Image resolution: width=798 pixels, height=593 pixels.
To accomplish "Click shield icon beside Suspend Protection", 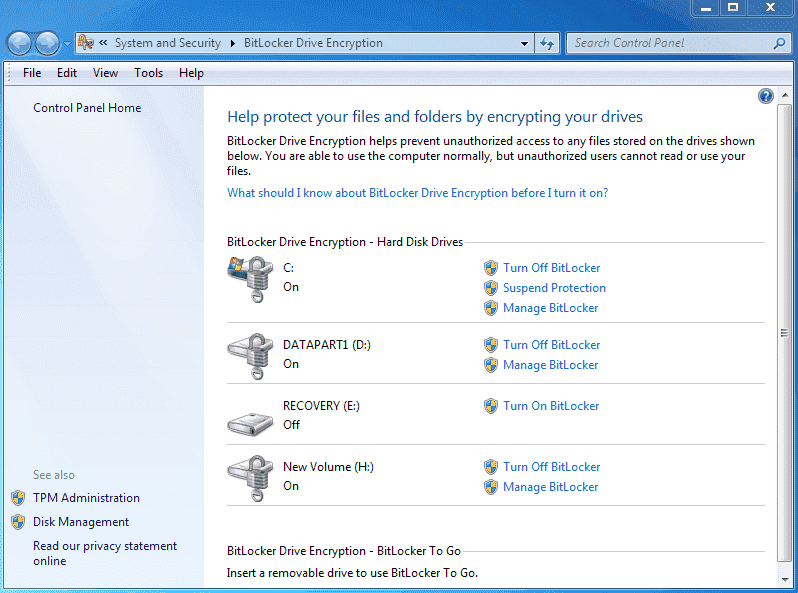I will pos(491,288).
